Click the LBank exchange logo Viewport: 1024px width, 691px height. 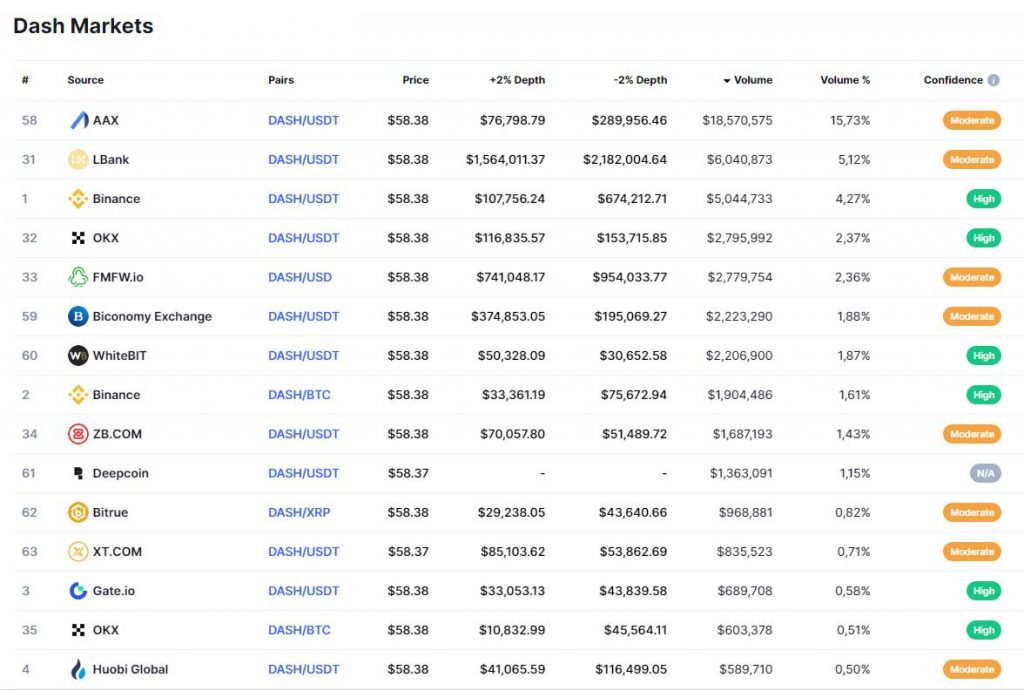click(78, 159)
